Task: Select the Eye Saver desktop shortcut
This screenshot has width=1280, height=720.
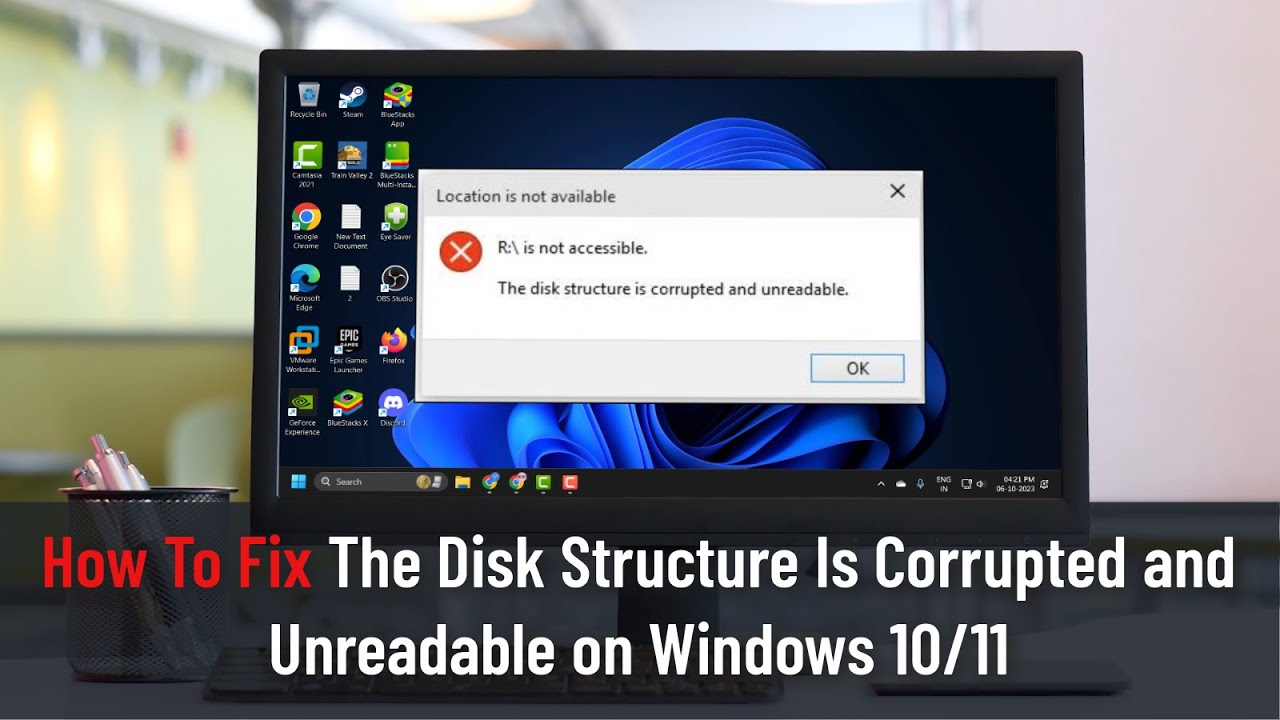Action: click(x=395, y=223)
